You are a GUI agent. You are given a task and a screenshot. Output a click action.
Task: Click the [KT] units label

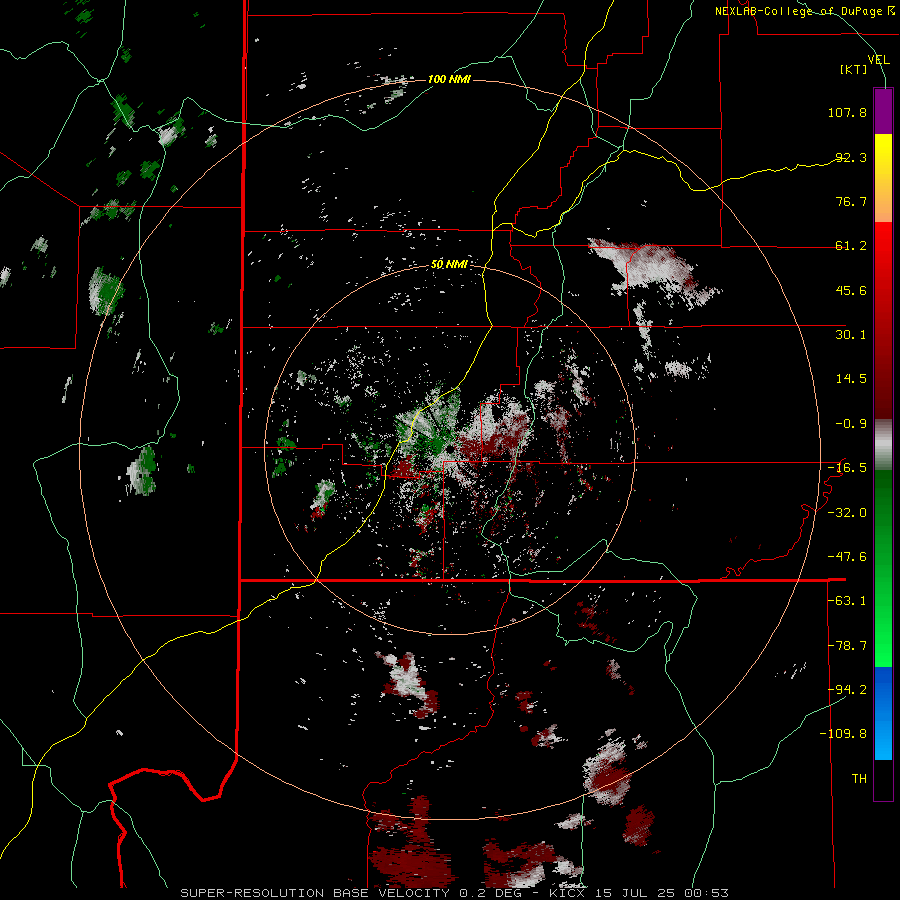point(854,69)
